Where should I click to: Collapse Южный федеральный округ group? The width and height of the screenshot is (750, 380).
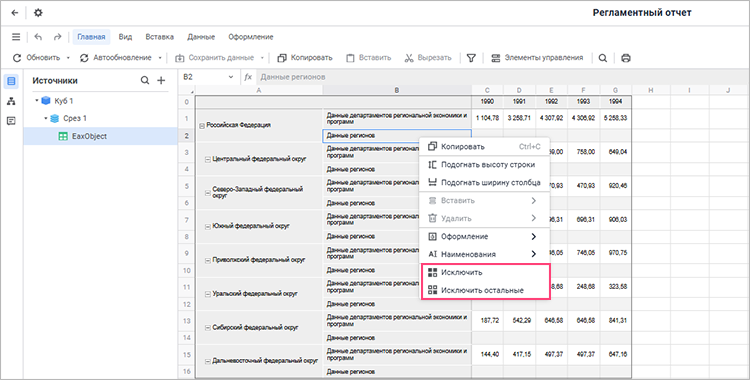click(208, 227)
